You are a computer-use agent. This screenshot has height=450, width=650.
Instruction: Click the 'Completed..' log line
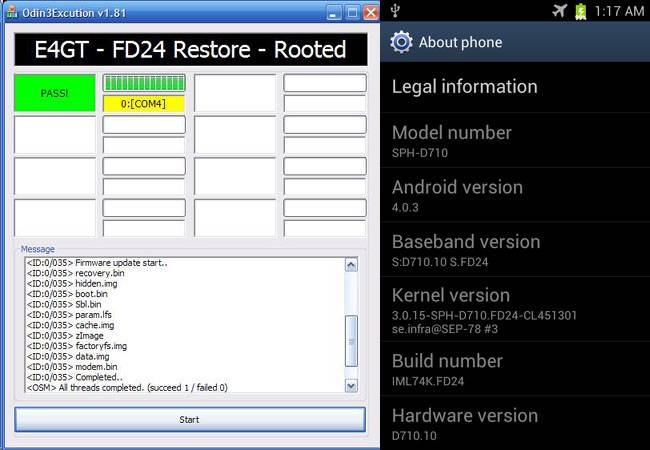click(75, 377)
